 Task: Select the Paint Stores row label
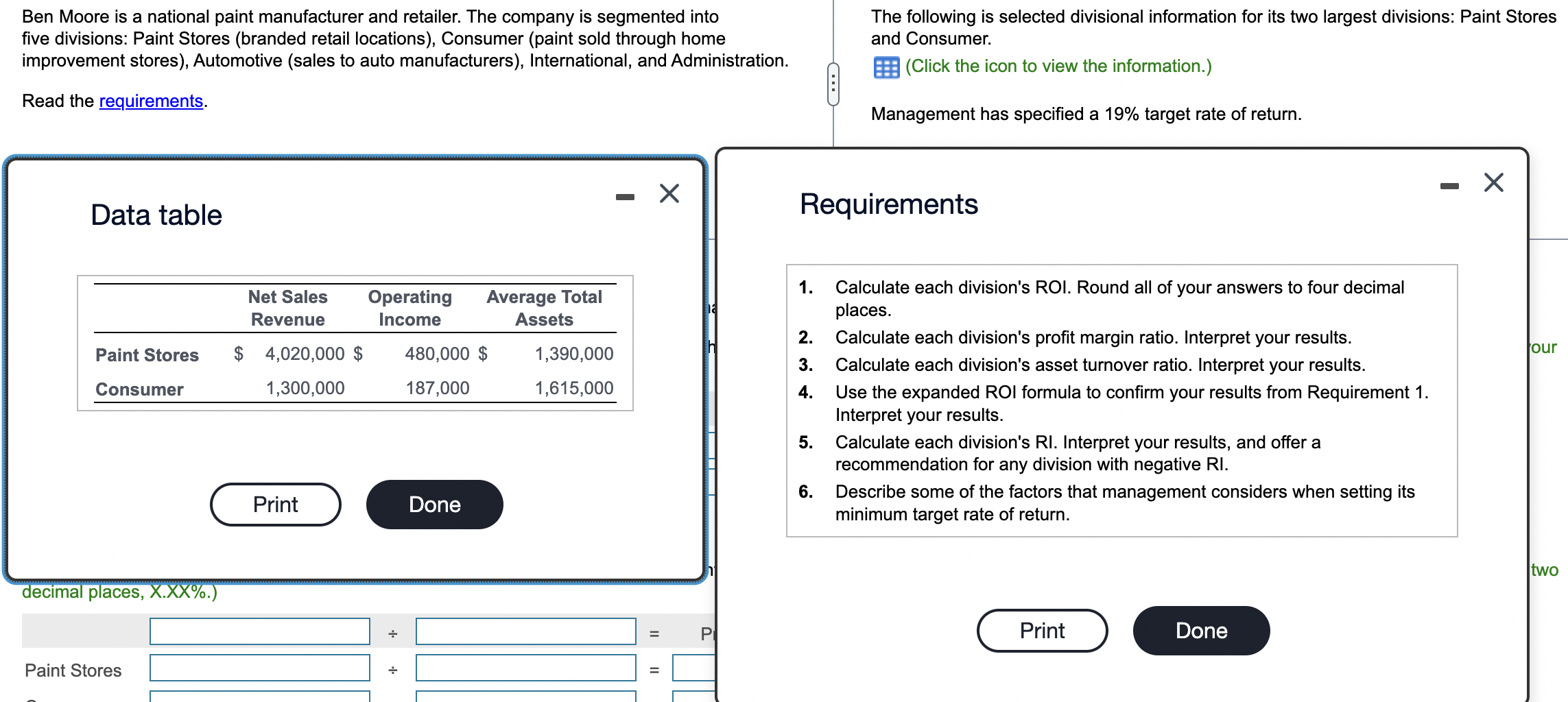tap(73, 670)
